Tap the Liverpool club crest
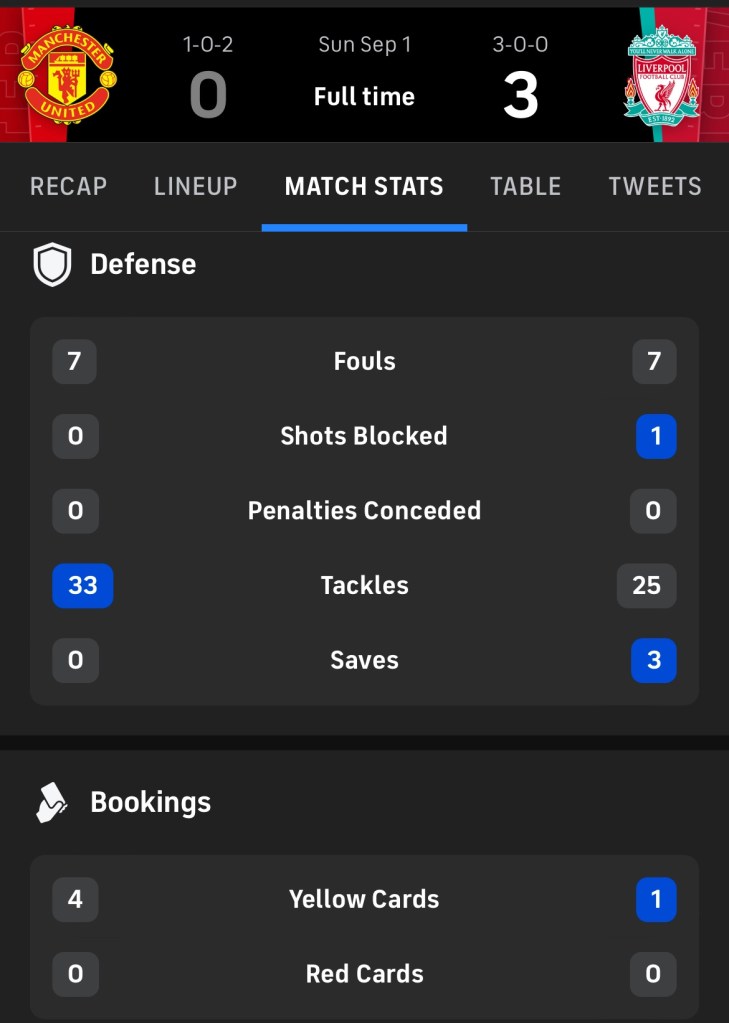 click(x=661, y=75)
